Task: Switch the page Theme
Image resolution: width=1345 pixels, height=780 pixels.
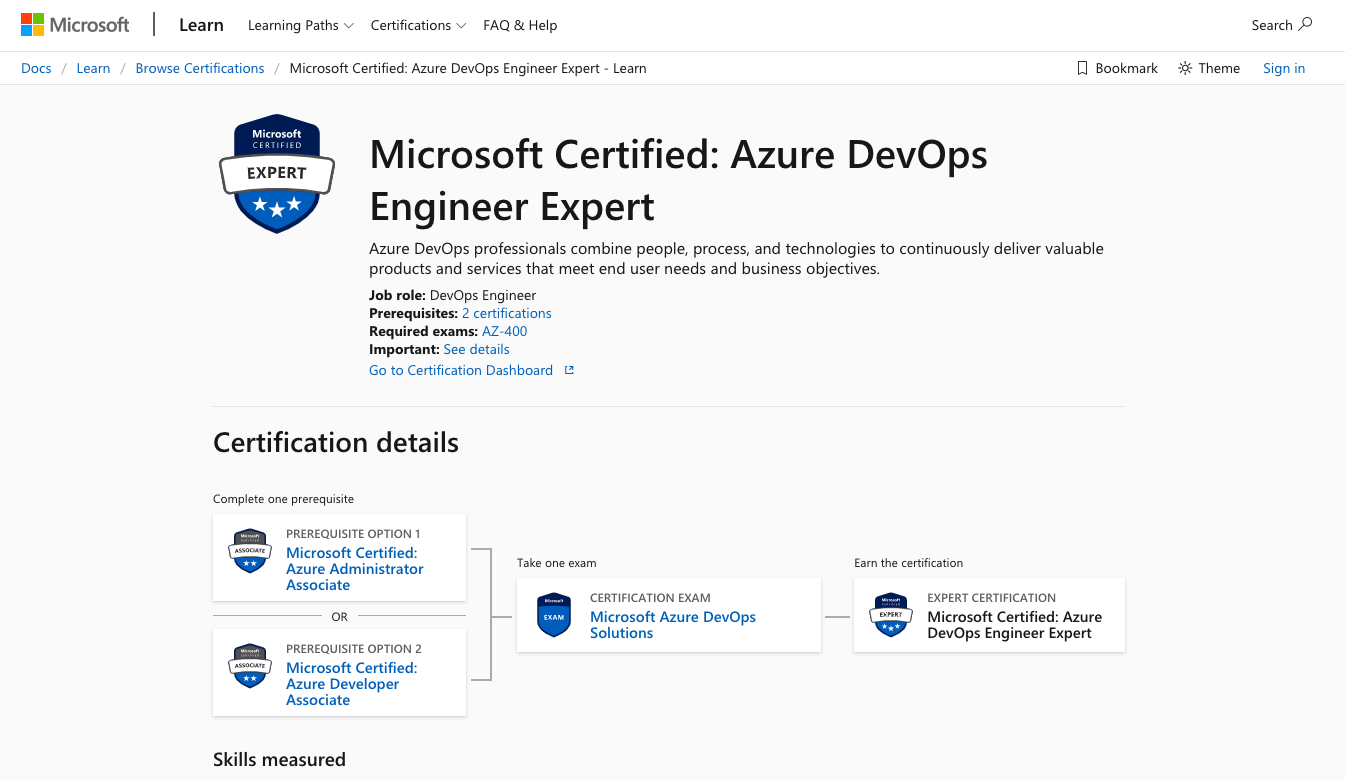Action: coord(1208,68)
